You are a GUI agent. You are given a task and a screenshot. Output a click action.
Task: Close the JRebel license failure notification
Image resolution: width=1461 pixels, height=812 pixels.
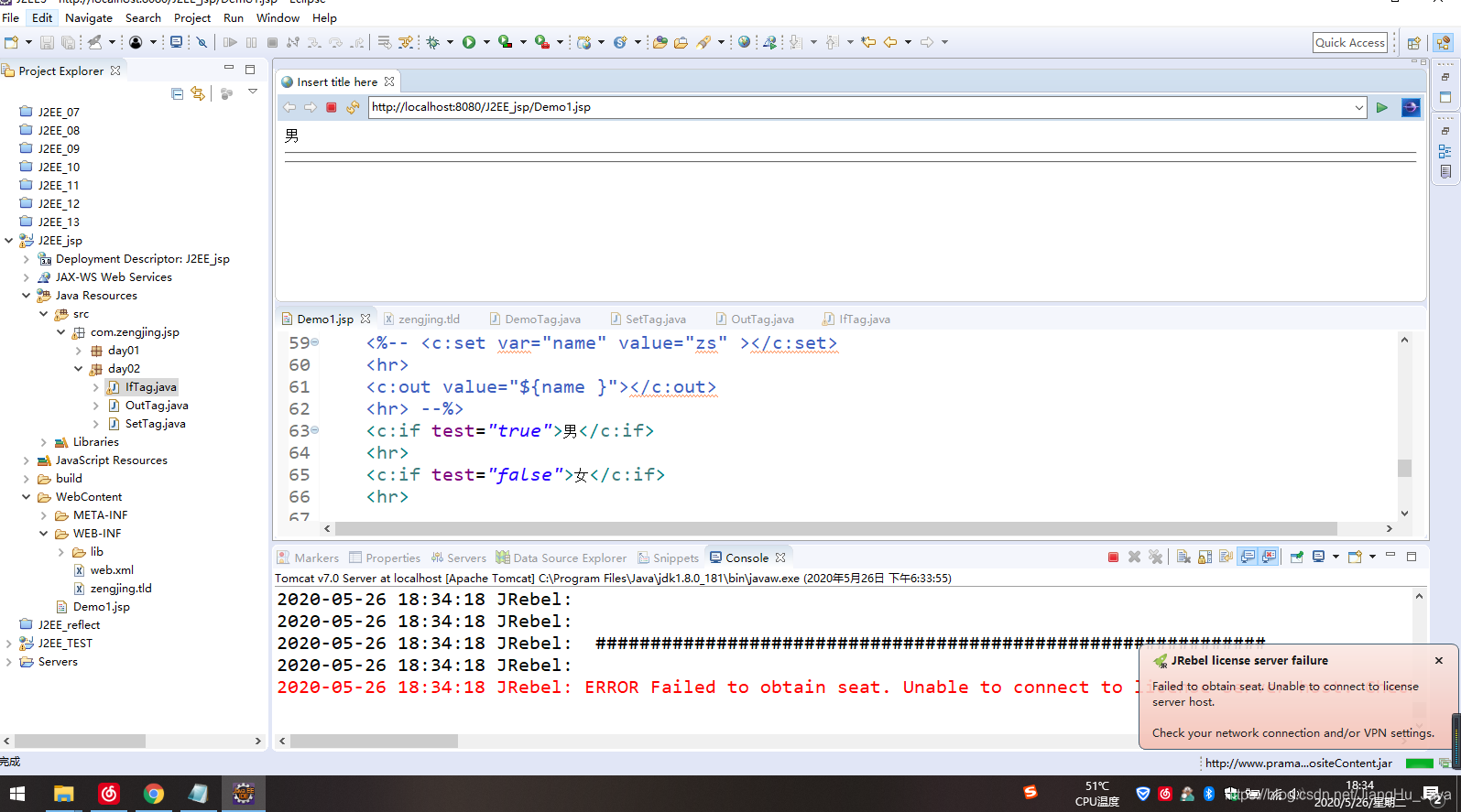coord(1439,660)
